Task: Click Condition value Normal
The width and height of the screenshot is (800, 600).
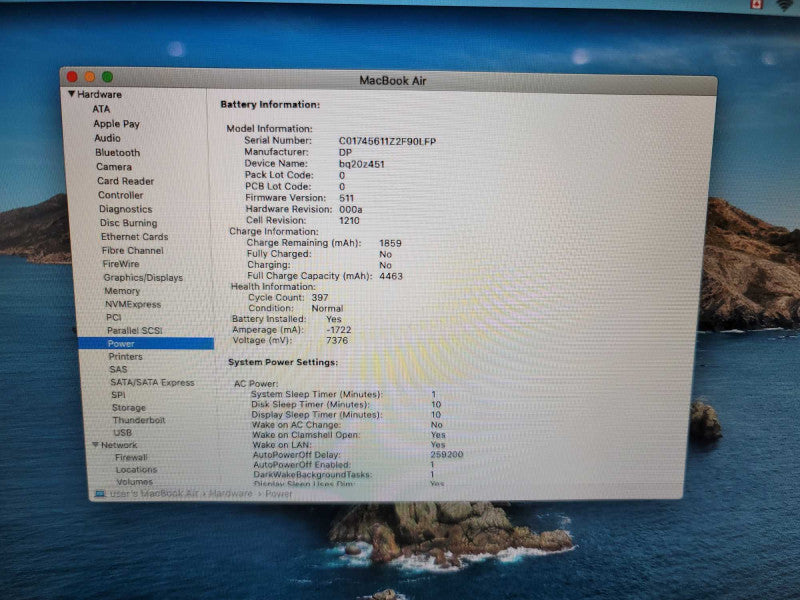Action: (x=327, y=308)
